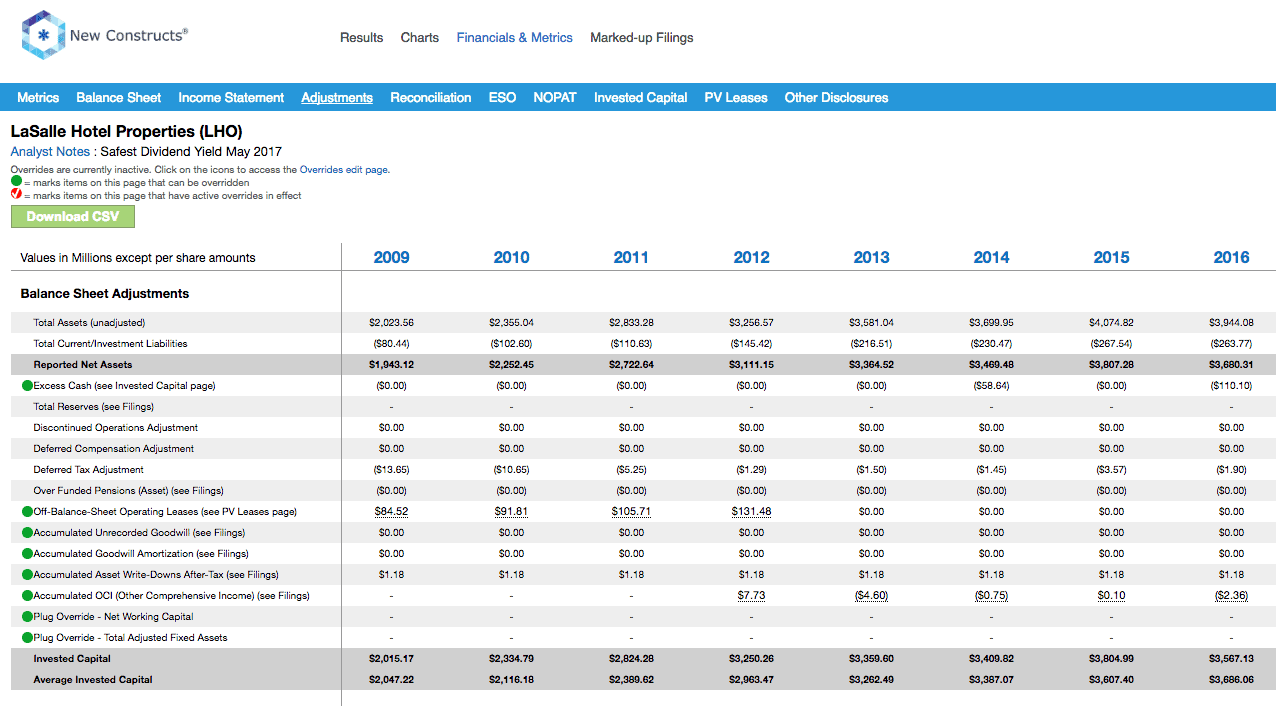Click the ($0.75) Accumulated OCI value
1276x706 pixels.
click(992, 596)
